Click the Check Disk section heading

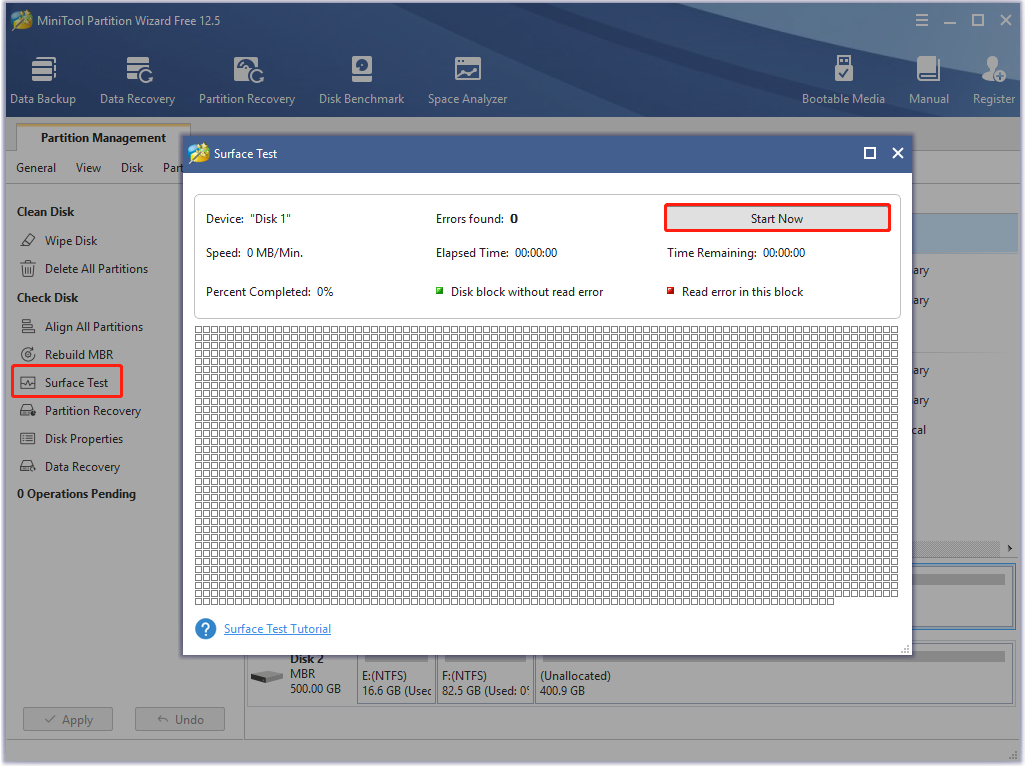pos(47,297)
